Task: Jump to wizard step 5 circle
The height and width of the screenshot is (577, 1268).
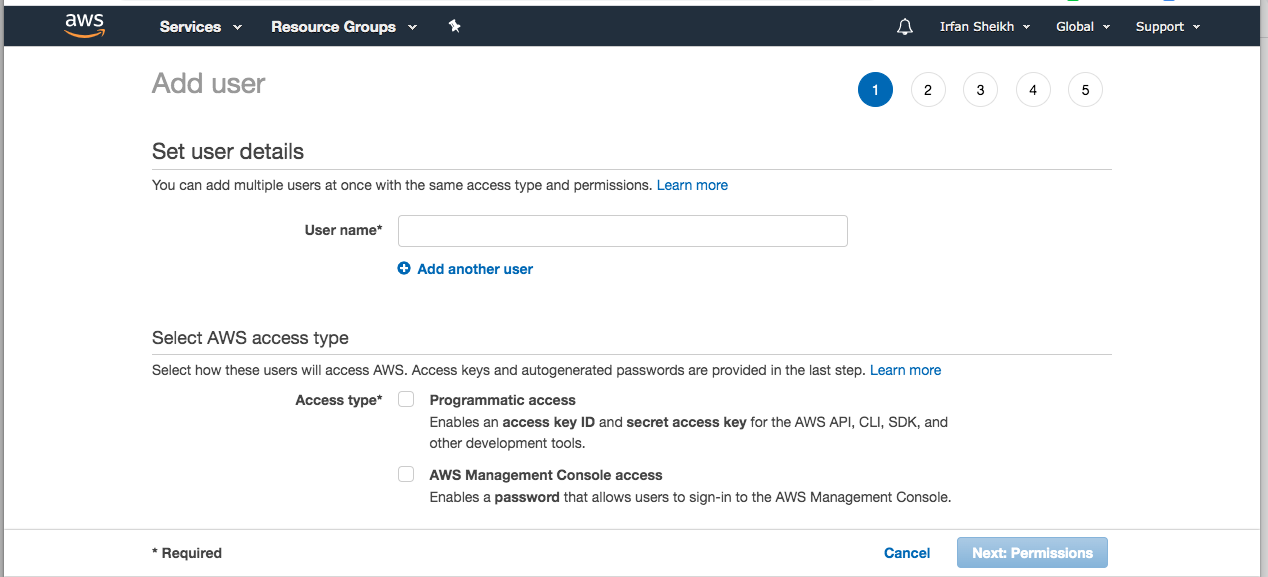Action: (x=1085, y=90)
